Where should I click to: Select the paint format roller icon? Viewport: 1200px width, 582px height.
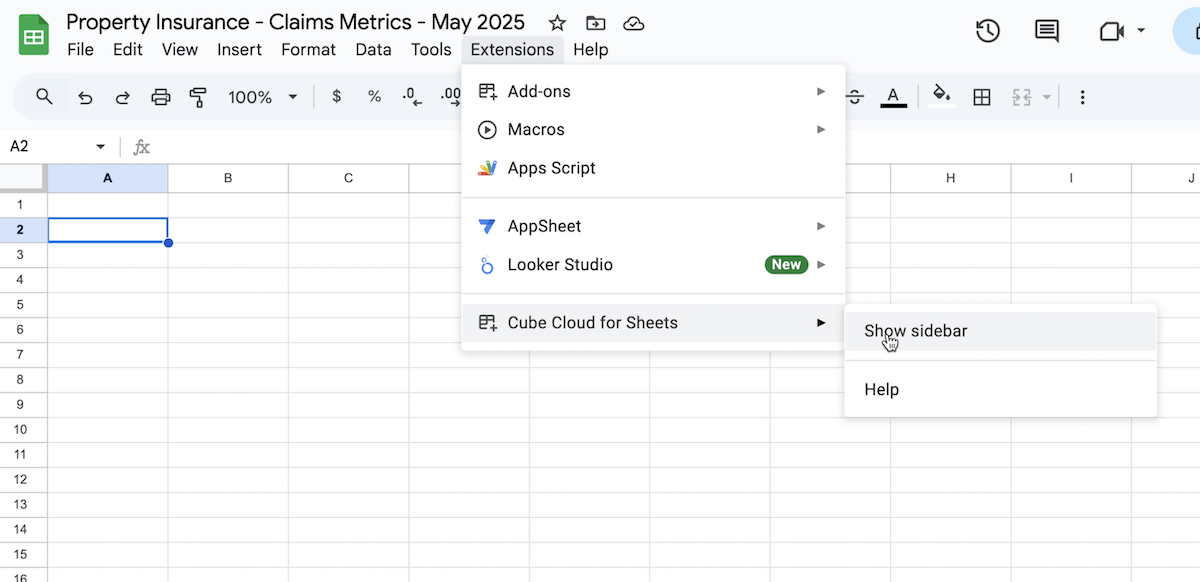(198, 97)
